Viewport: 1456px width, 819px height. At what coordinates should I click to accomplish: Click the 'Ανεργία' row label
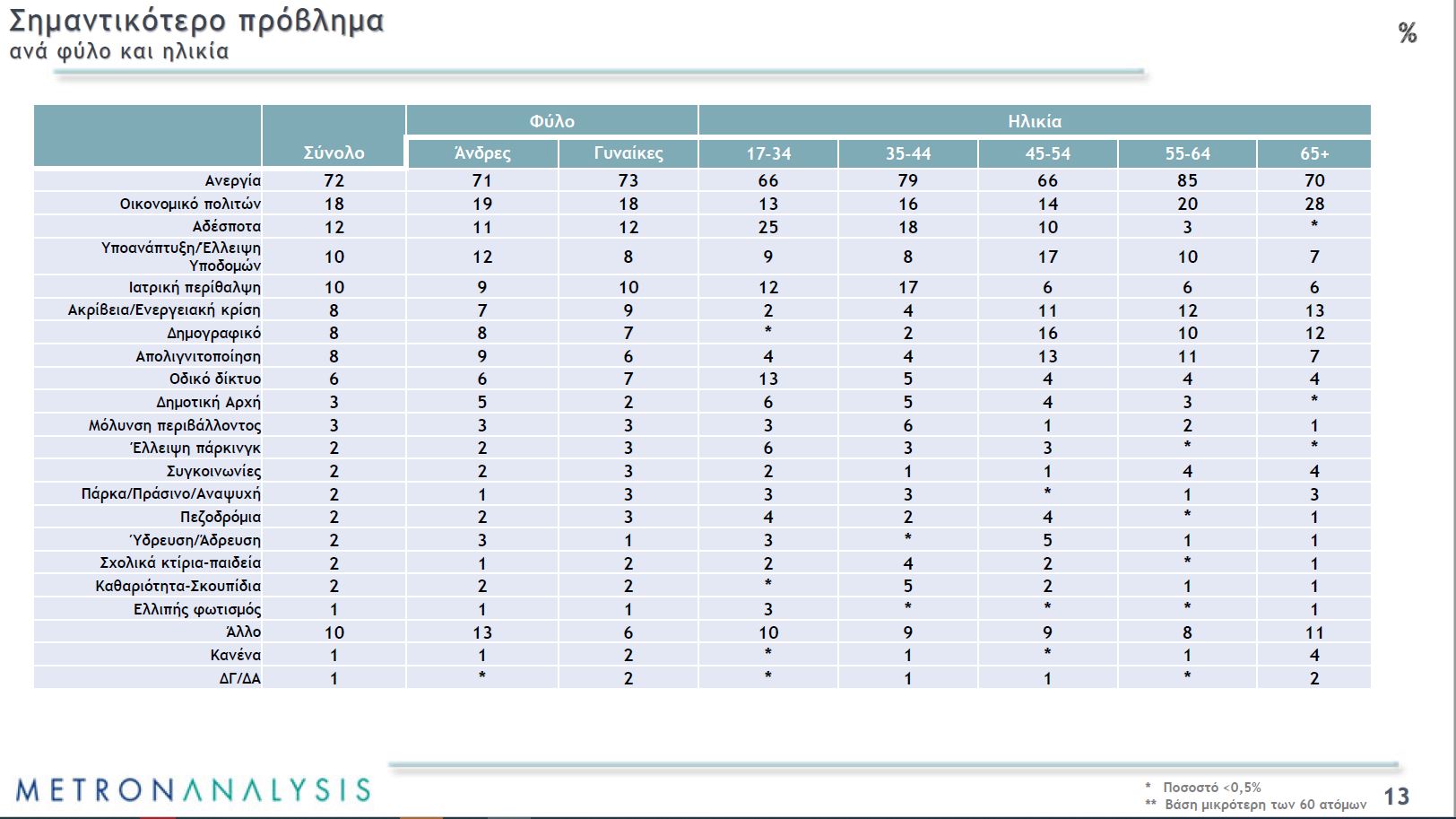232,180
